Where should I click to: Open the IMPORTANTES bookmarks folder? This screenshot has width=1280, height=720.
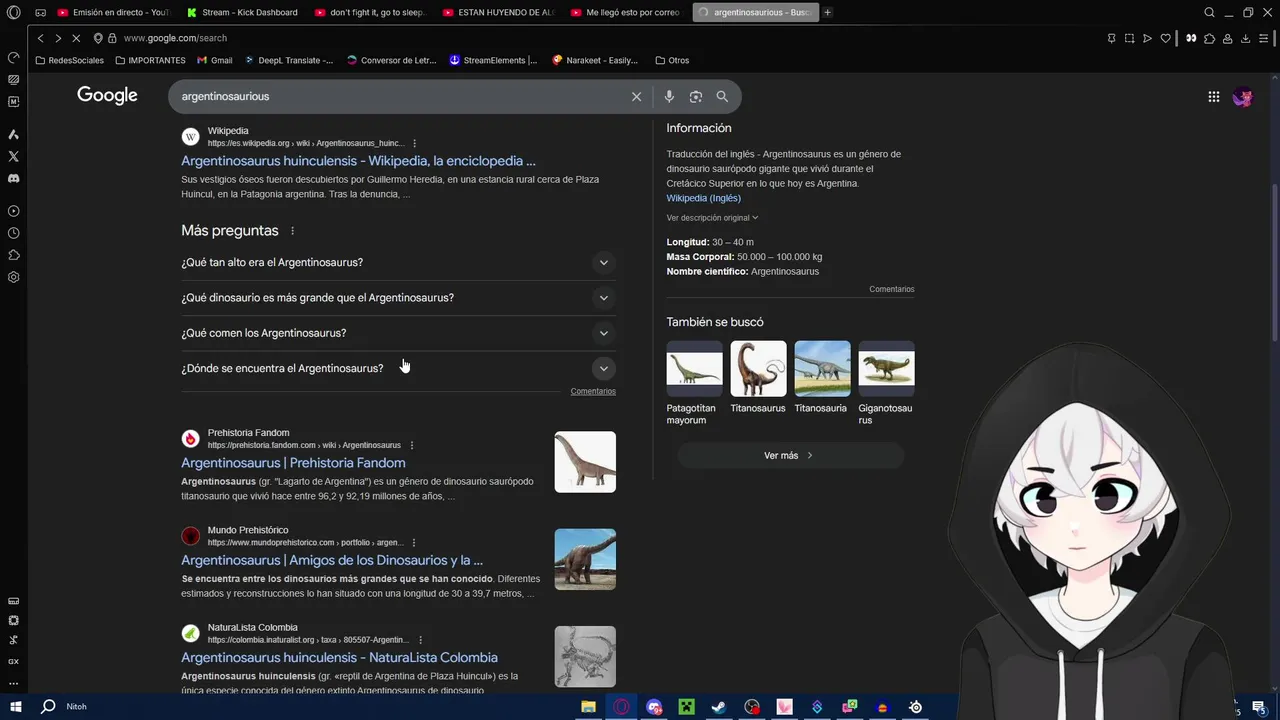point(150,60)
